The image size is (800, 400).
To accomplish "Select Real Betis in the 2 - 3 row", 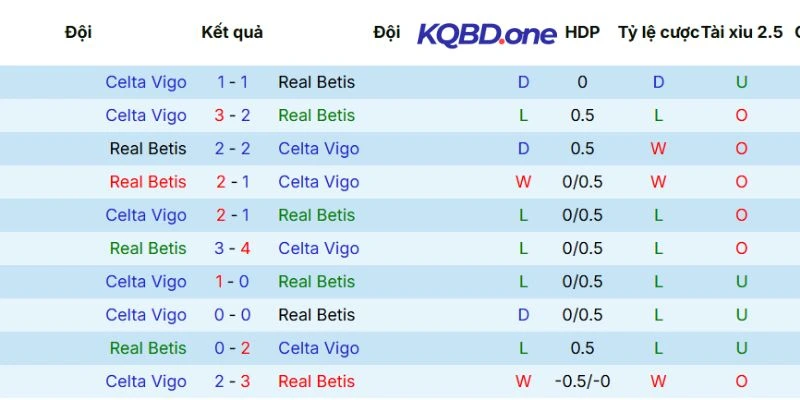I will click(316, 381).
